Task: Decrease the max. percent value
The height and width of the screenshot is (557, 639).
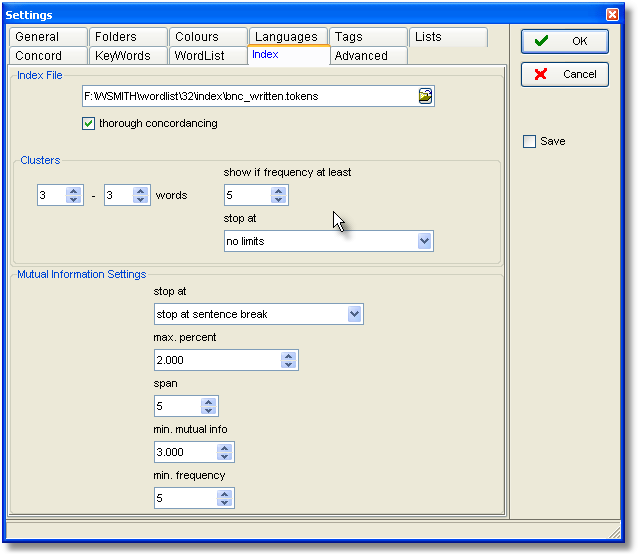Action: click(289, 364)
